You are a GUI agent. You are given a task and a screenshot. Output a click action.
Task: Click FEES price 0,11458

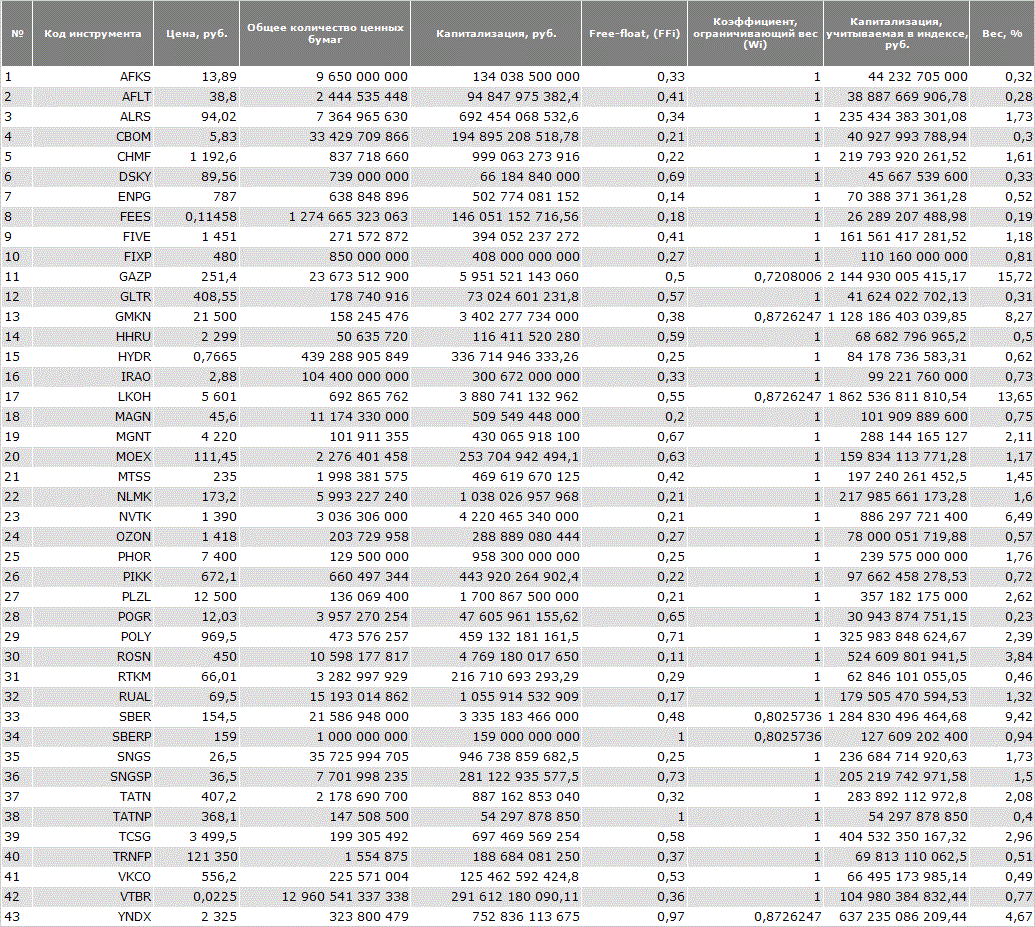click(211, 217)
